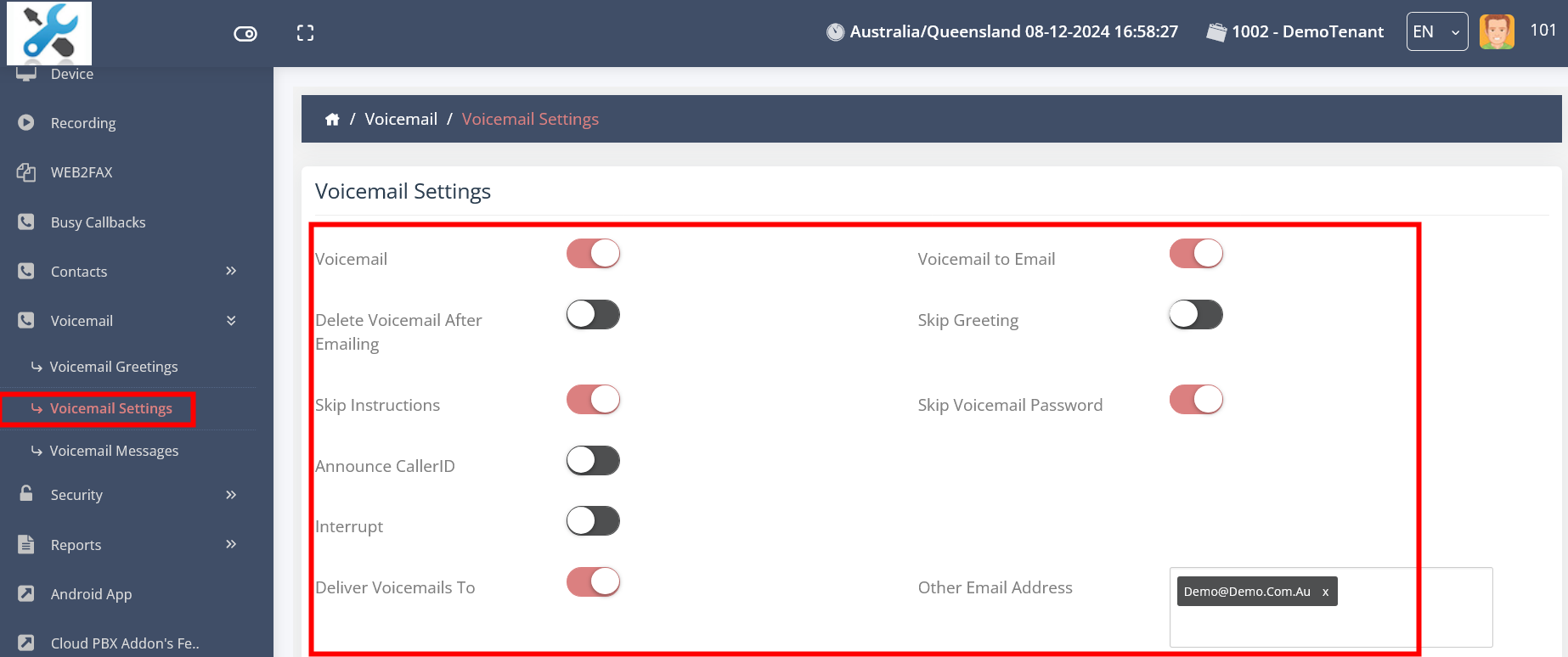This screenshot has width=1568, height=657.
Task: Turn on Announce CallerID switch
Action: (593, 461)
